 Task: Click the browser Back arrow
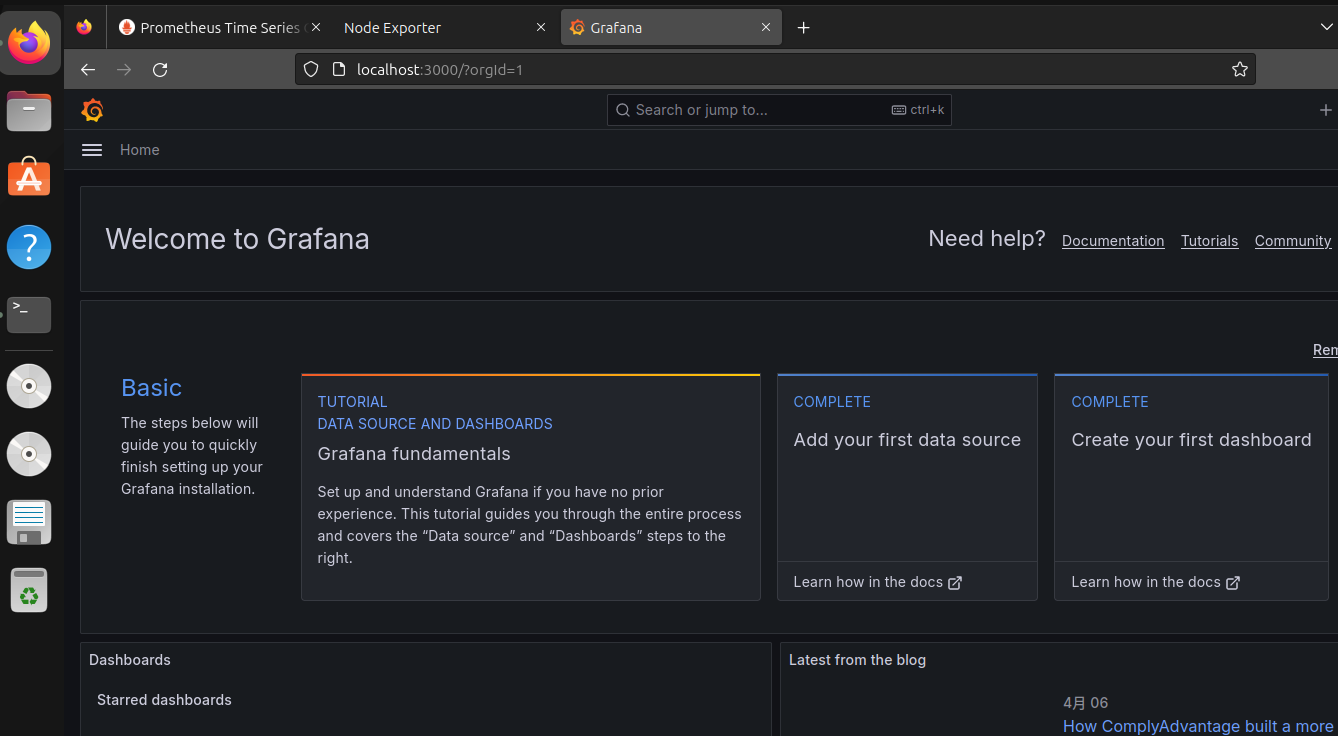coord(88,69)
